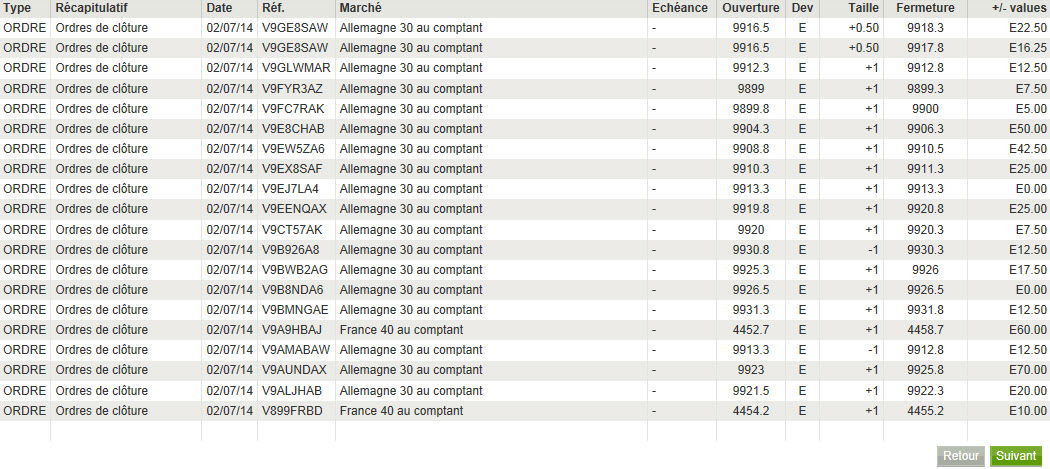Click the Fermeture column header
The width and height of the screenshot is (1050, 469).
tap(925, 8)
